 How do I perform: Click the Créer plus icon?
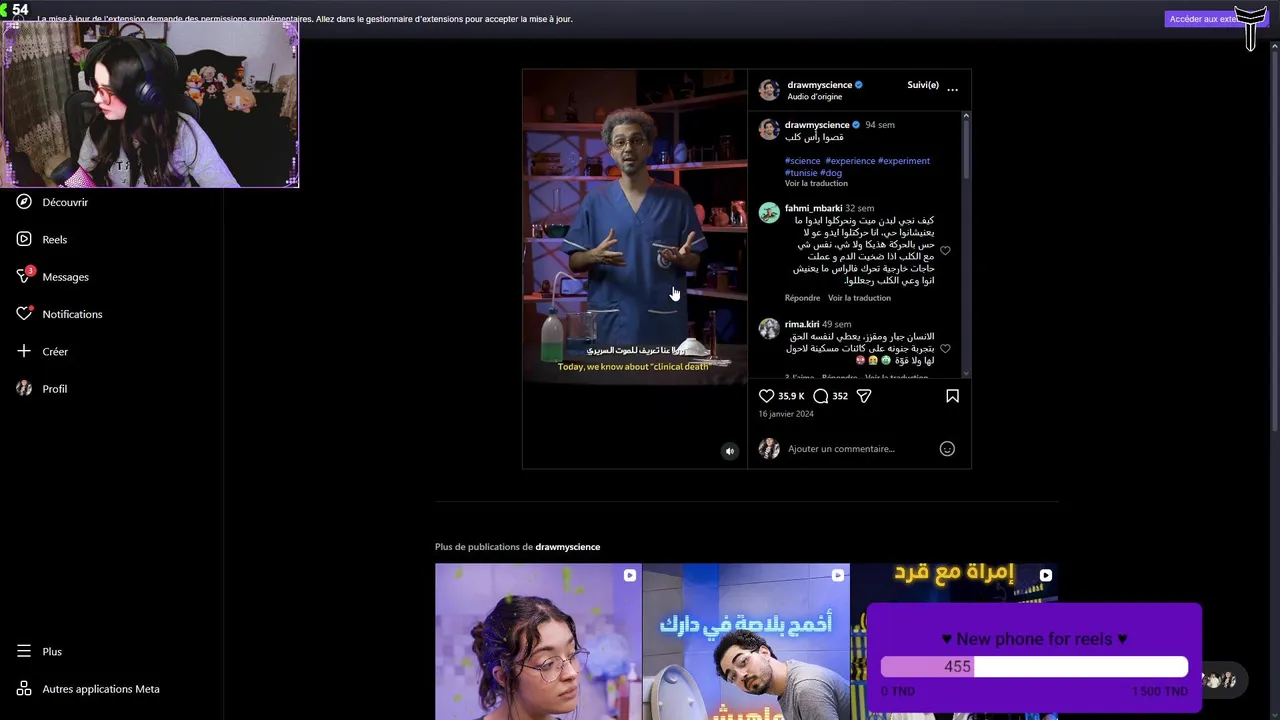pyautogui.click(x=24, y=351)
